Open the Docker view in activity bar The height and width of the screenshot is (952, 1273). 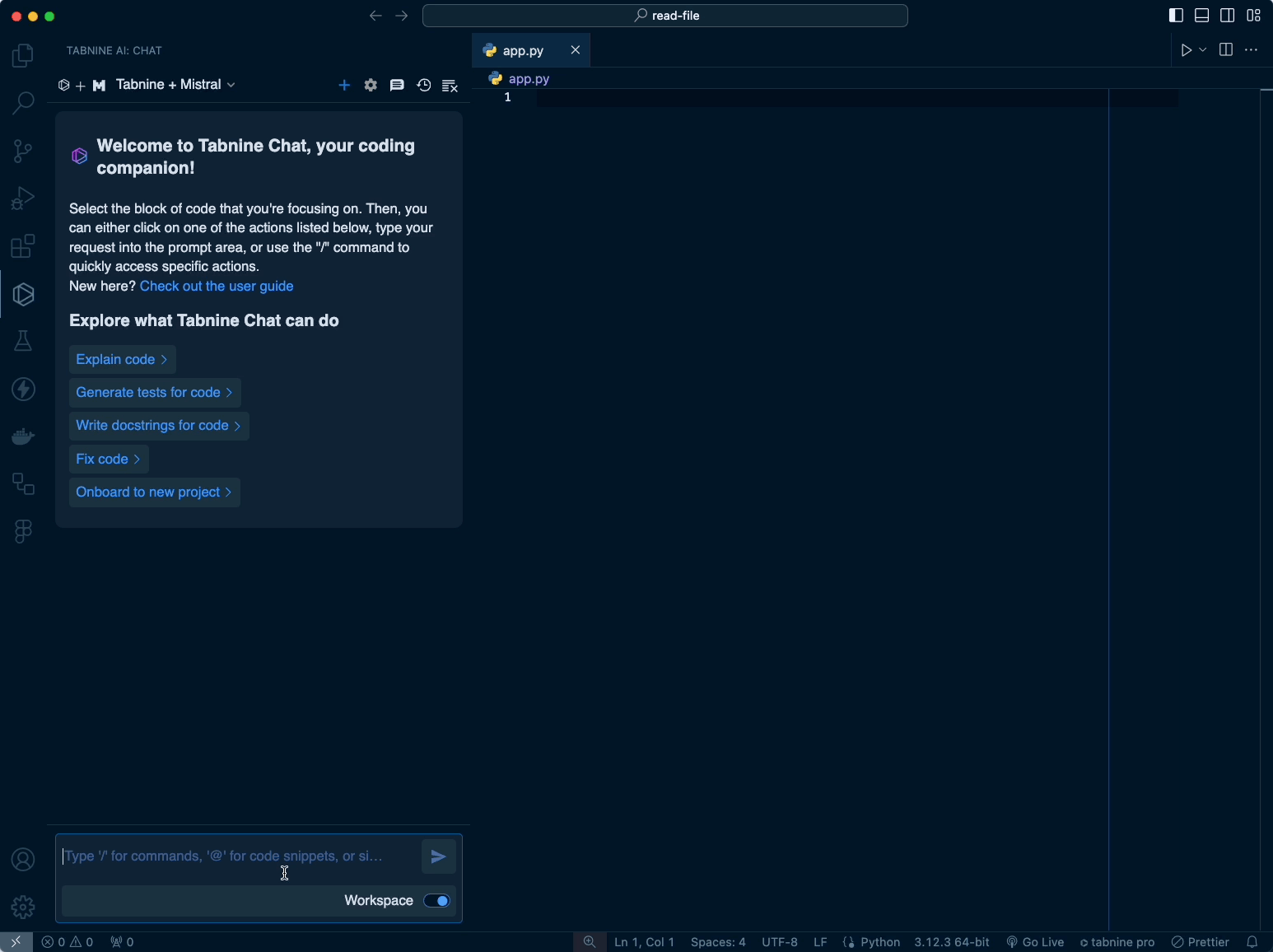pyautogui.click(x=23, y=436)
